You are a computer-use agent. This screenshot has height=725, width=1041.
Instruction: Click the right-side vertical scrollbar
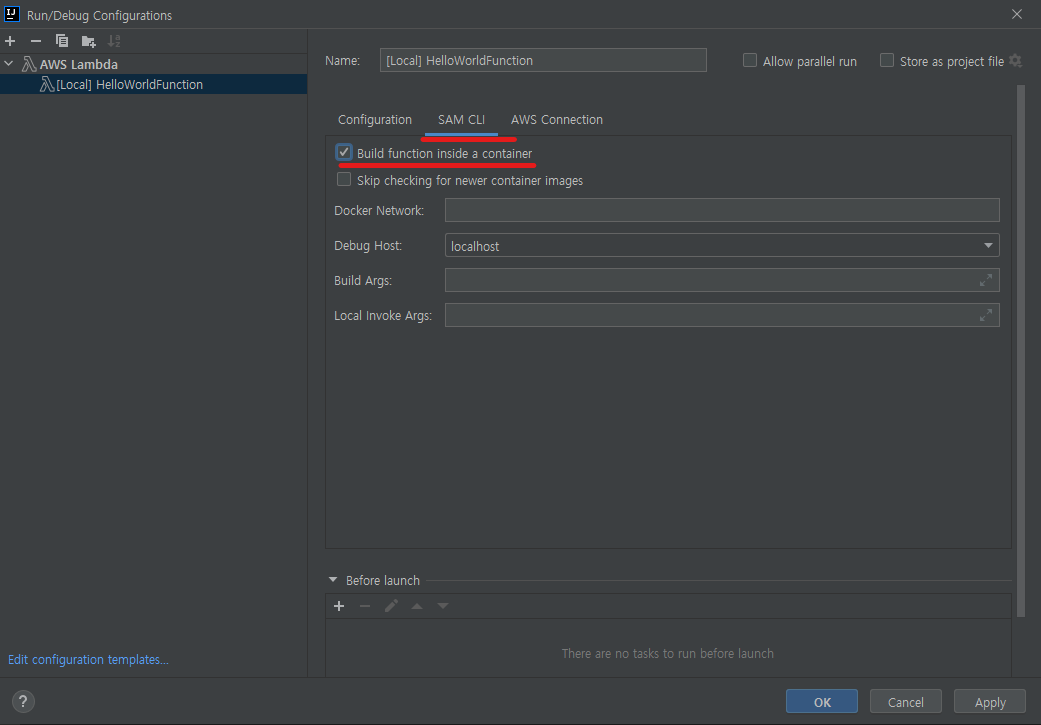pos(1021,351)
